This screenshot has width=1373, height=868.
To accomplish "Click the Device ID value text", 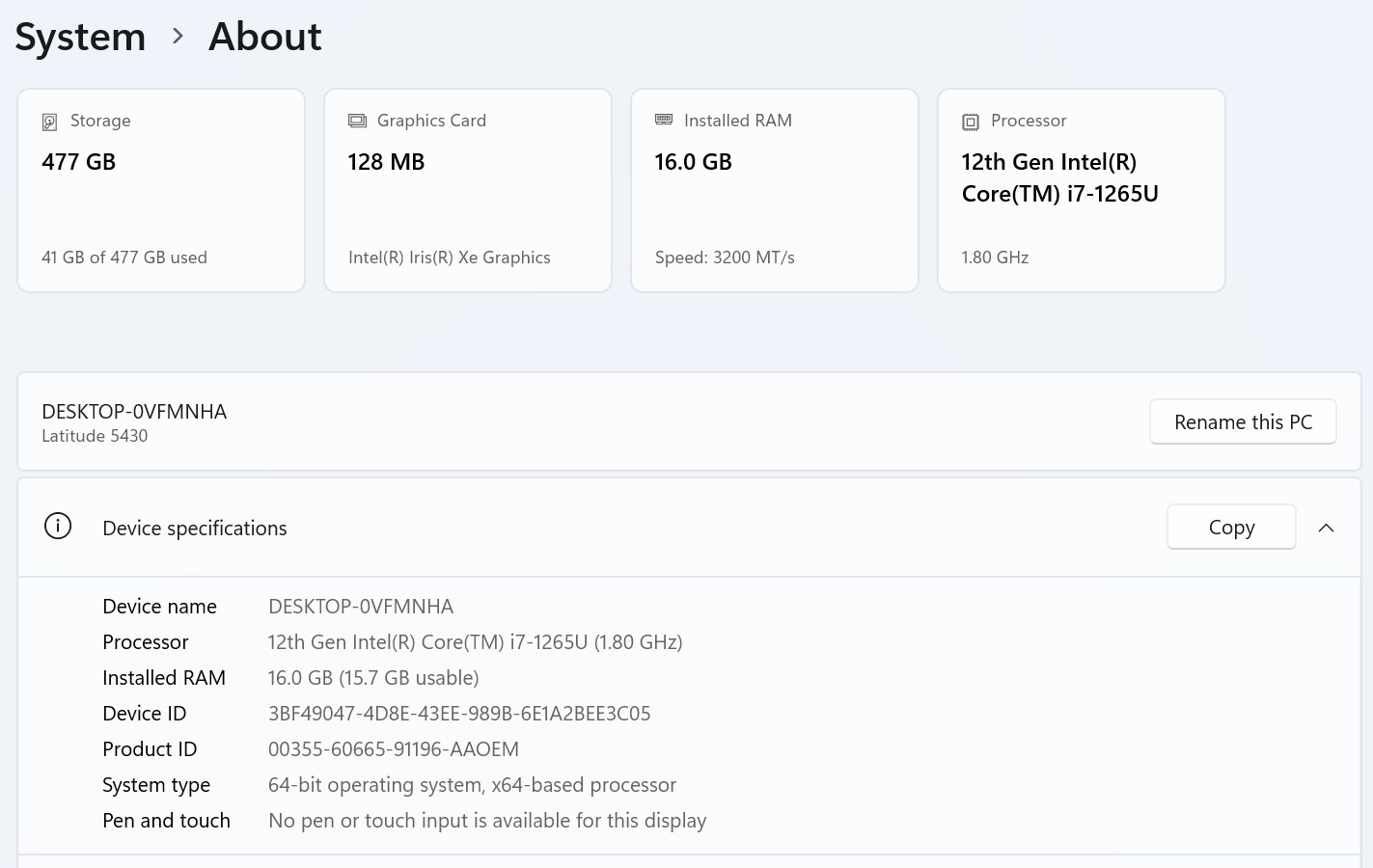I will coord(459,714).
